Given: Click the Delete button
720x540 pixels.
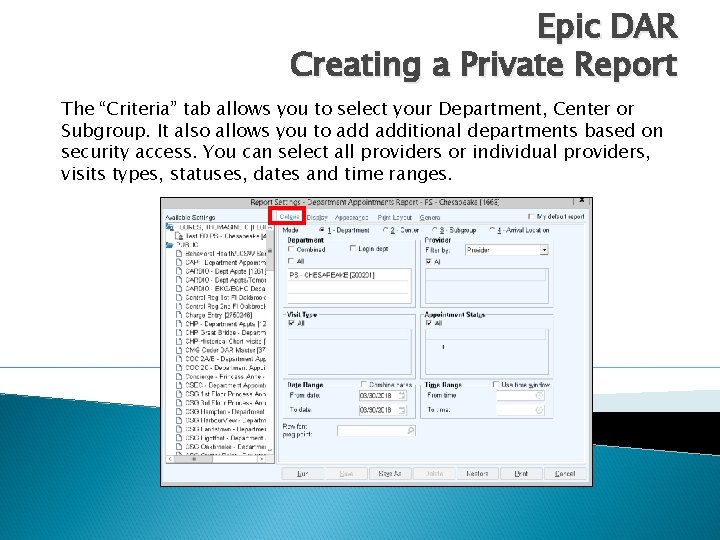Looking at the screenshot, I should tap(434, 473).
